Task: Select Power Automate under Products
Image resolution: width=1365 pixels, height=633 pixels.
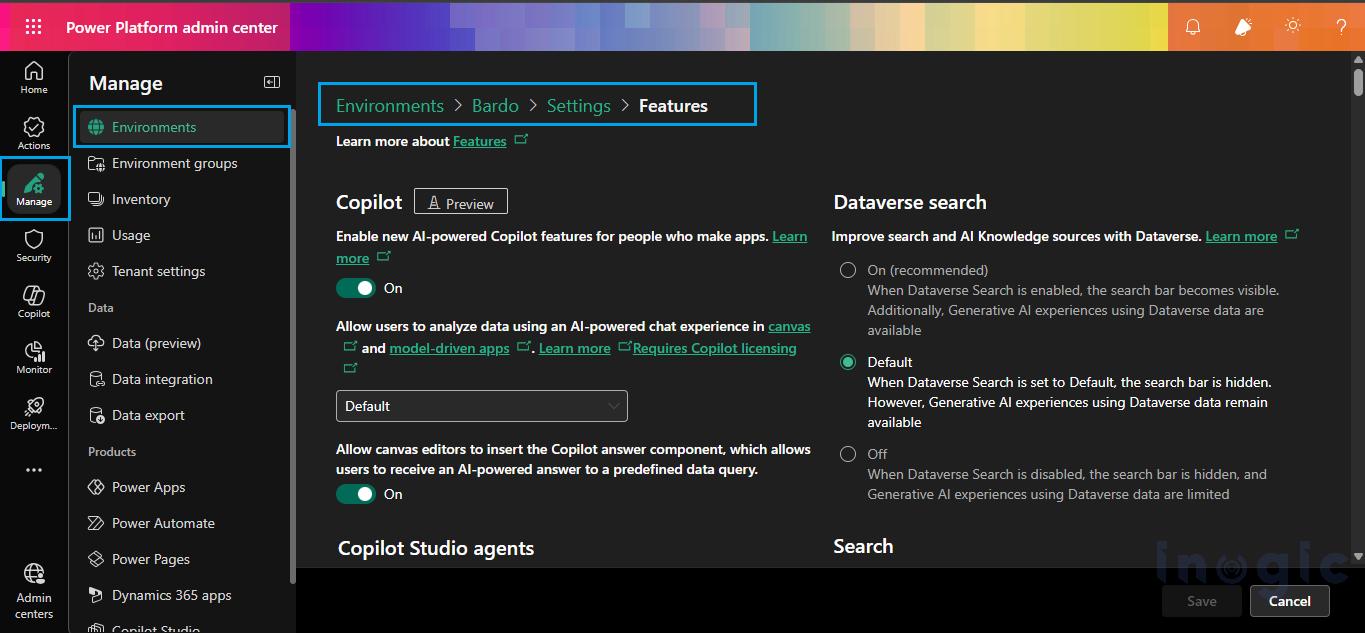Action: 163,522
